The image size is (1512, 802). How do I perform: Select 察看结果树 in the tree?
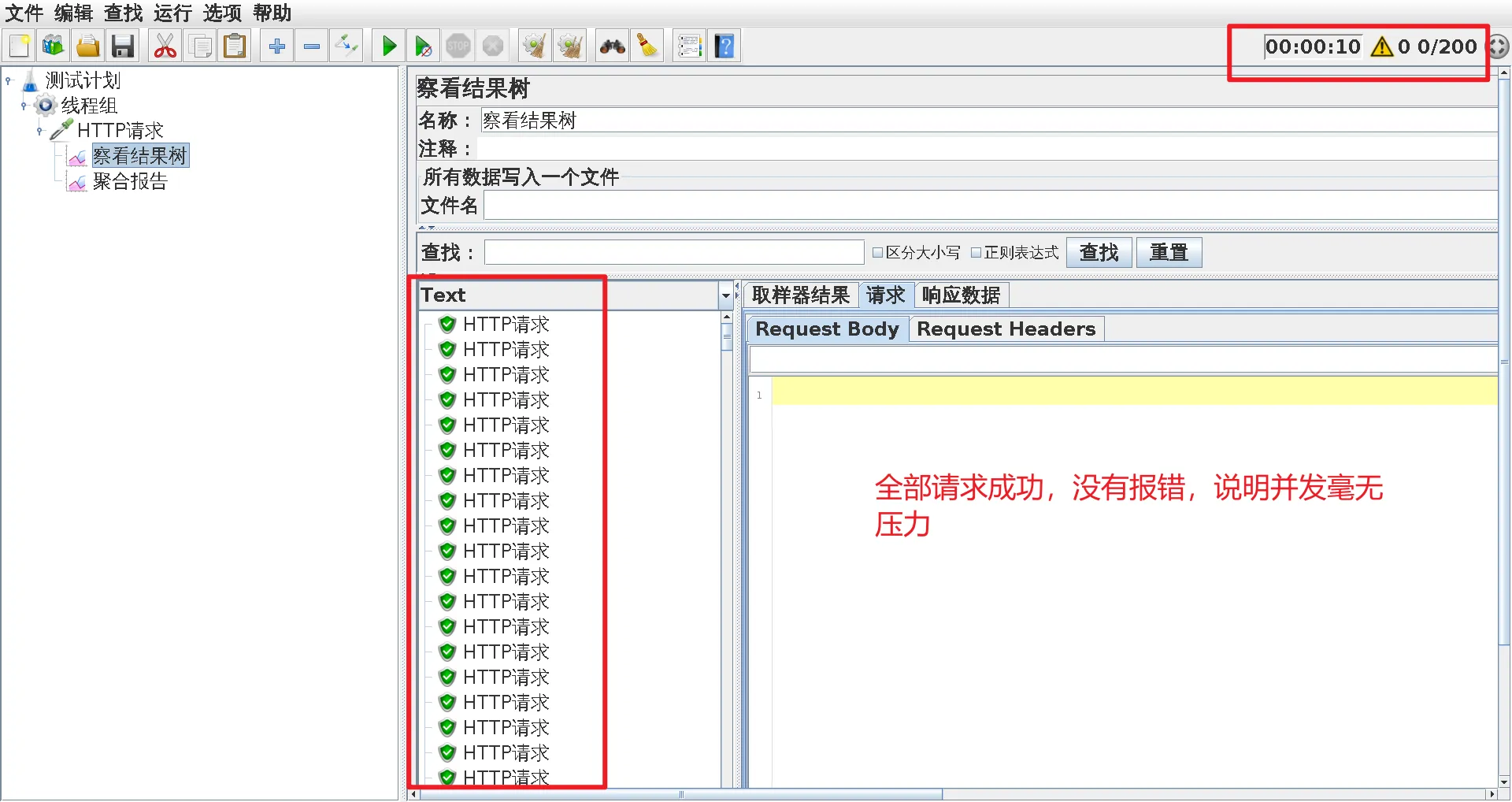139,156
